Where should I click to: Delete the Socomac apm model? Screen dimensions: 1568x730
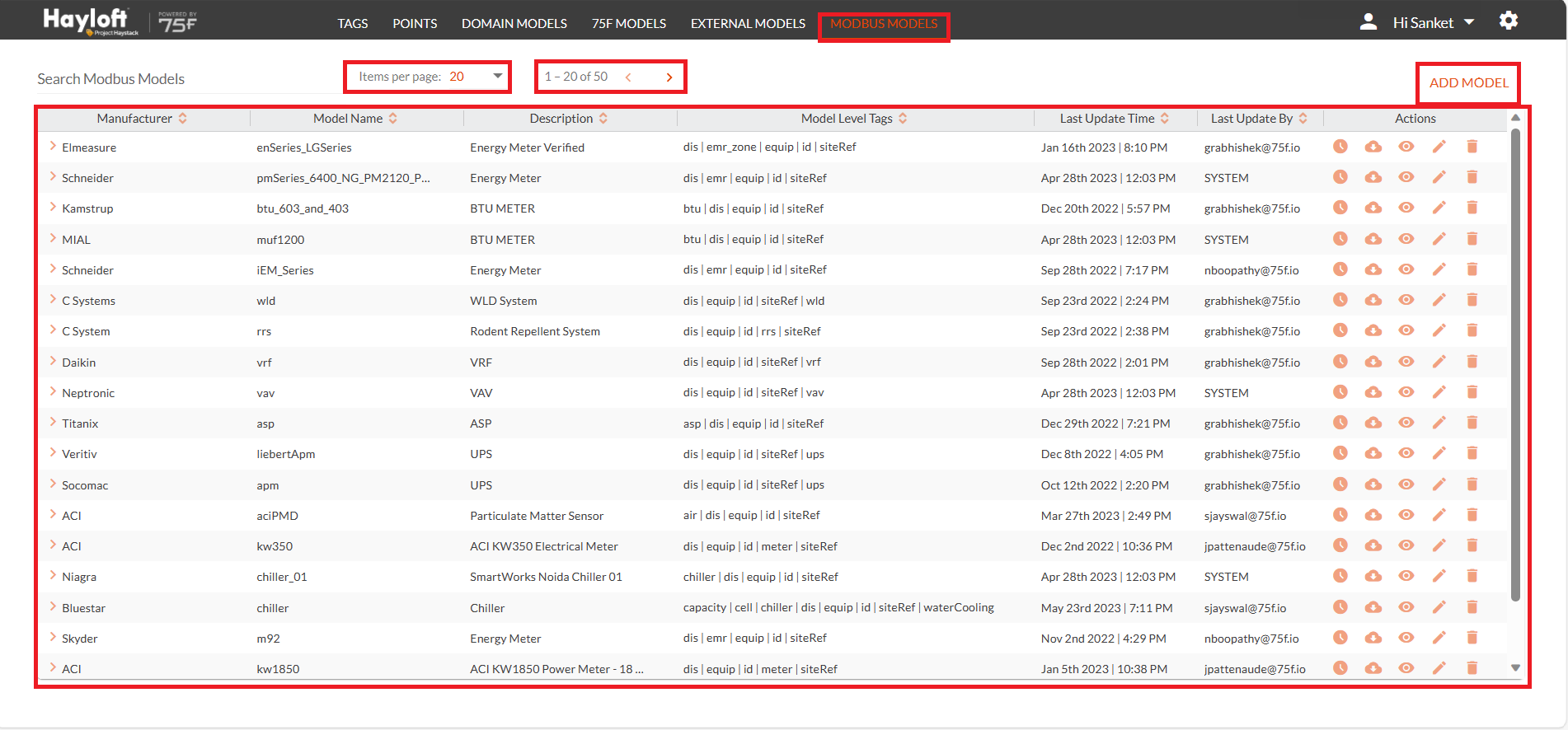[x=1472, y=484]
